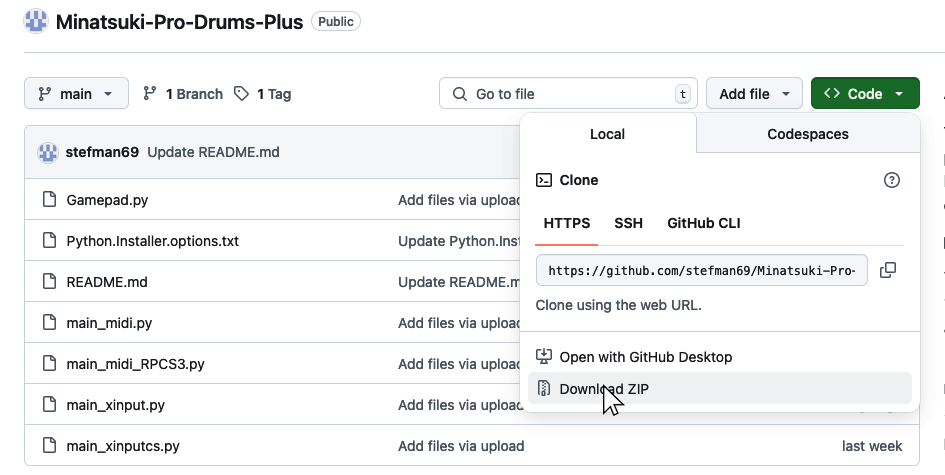Click the main_xinputcs.py commit message Add files via upload
This screenshot has height=475, width=945.
pyautogui.click(x=461, y=446)
